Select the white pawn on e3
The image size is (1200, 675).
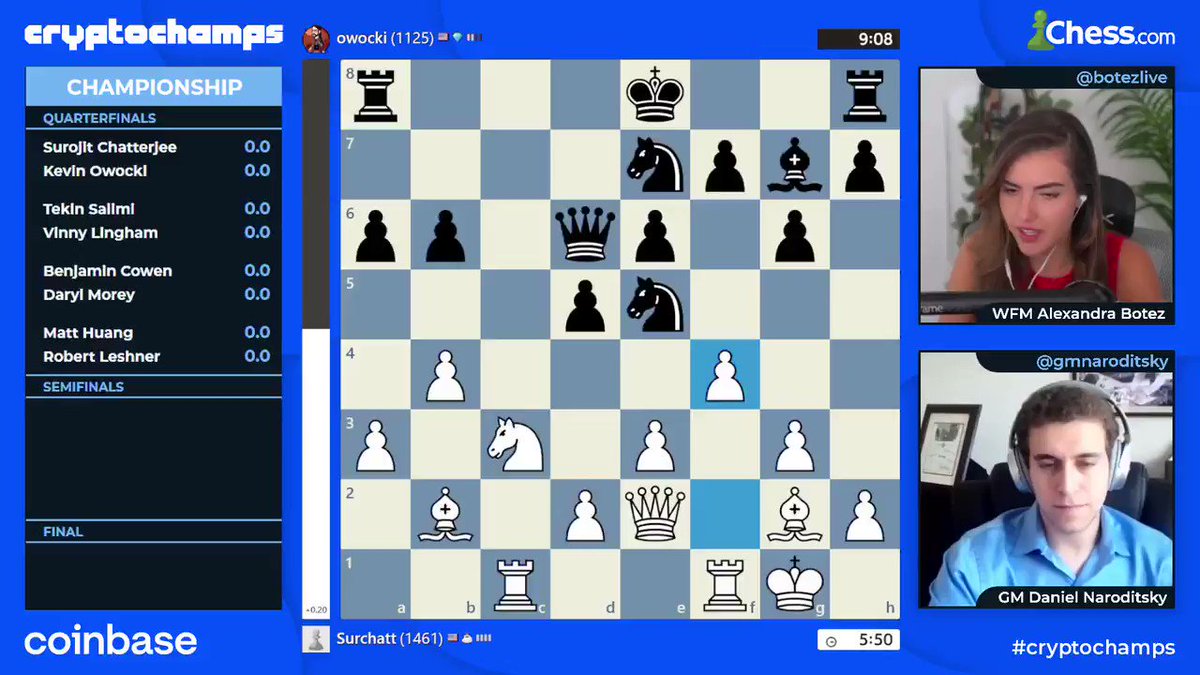pyautogui.click(x=655, y=445)
